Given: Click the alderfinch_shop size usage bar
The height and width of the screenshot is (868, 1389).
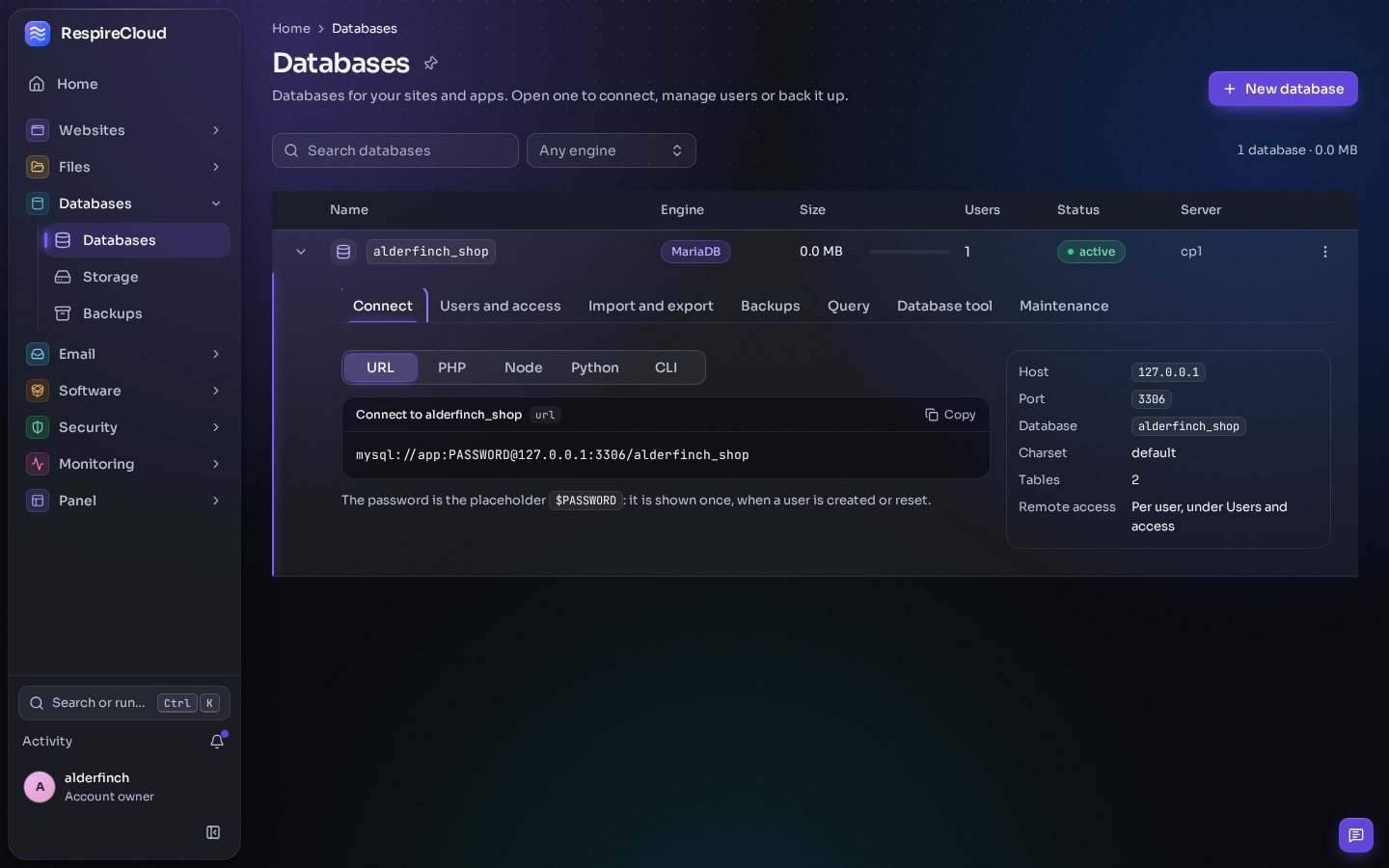Looking at the screenshot, I should (x=909, y=252).
